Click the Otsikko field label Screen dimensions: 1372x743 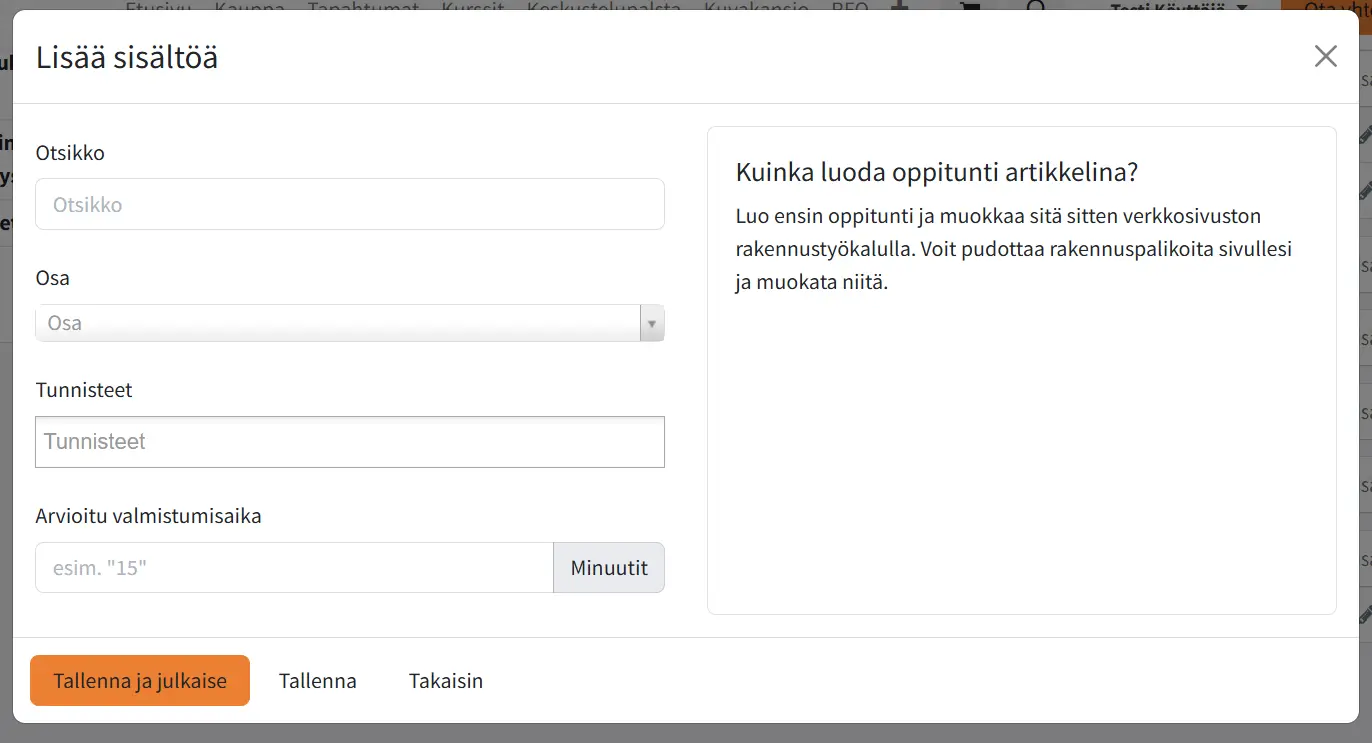pos(70,153)
